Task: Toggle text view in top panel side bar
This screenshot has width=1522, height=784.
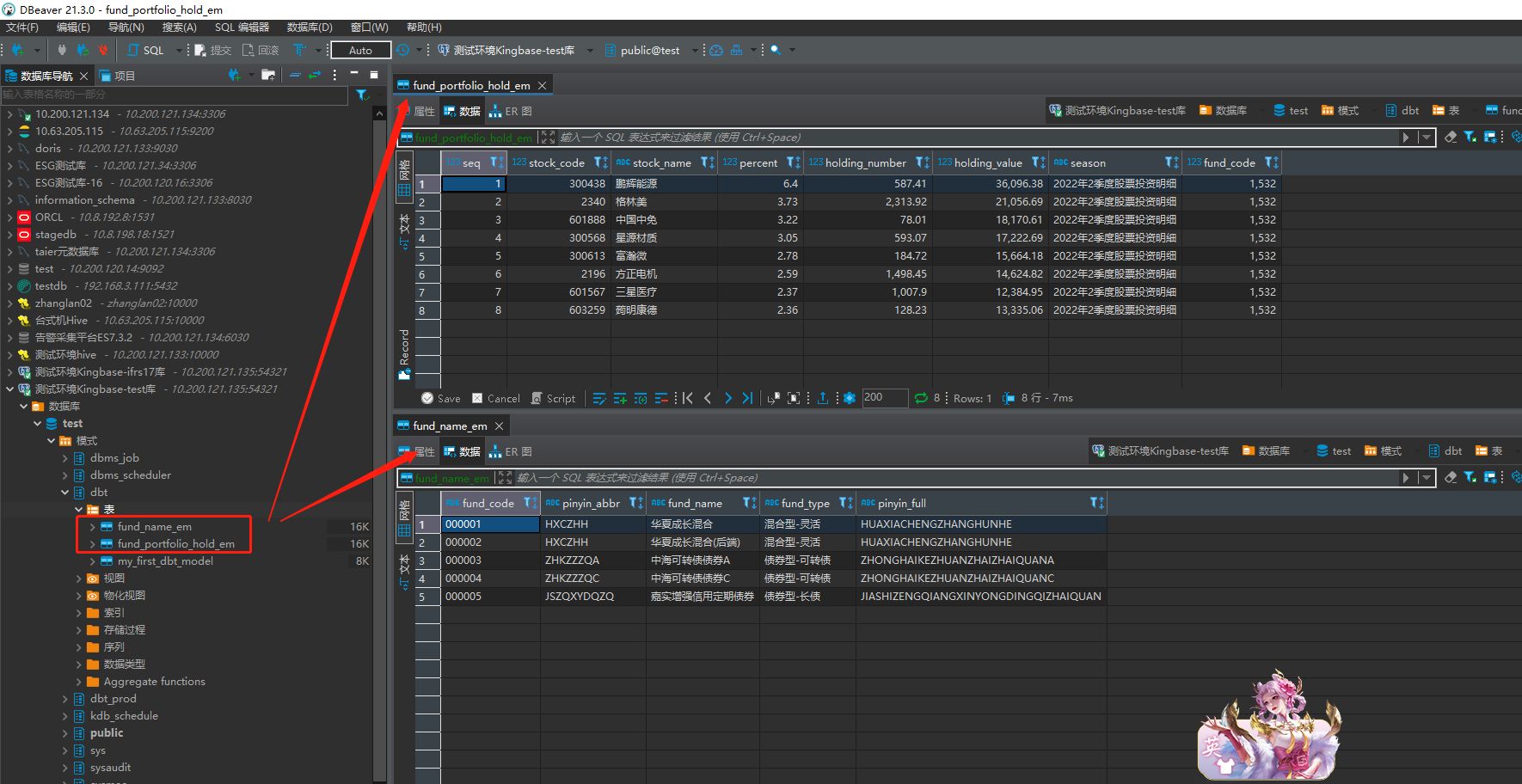Action: [404, 232]
